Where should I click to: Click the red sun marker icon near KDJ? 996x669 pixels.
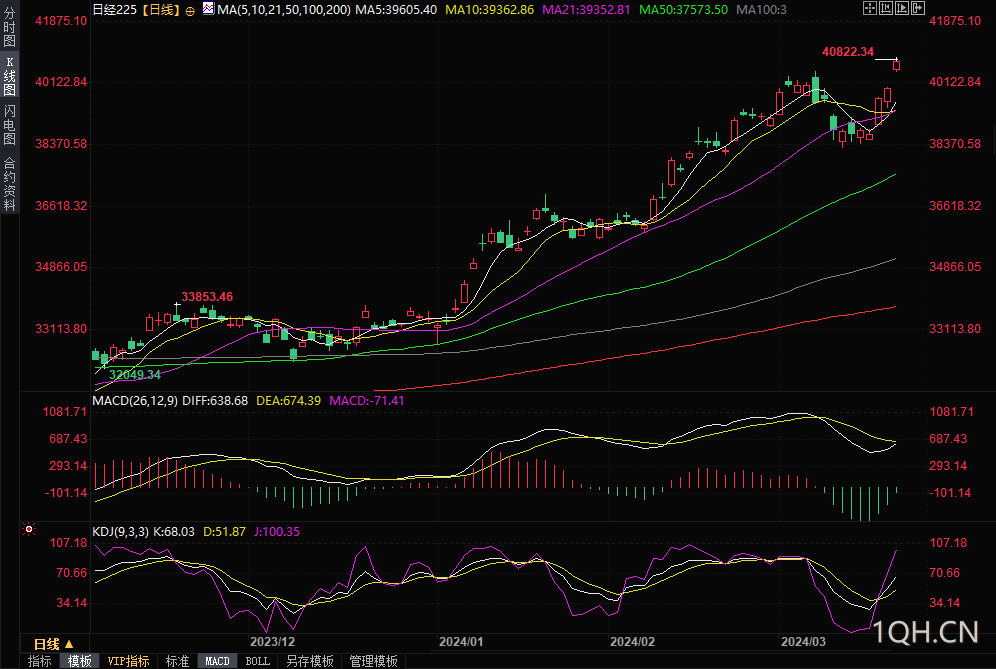[29, 529]
